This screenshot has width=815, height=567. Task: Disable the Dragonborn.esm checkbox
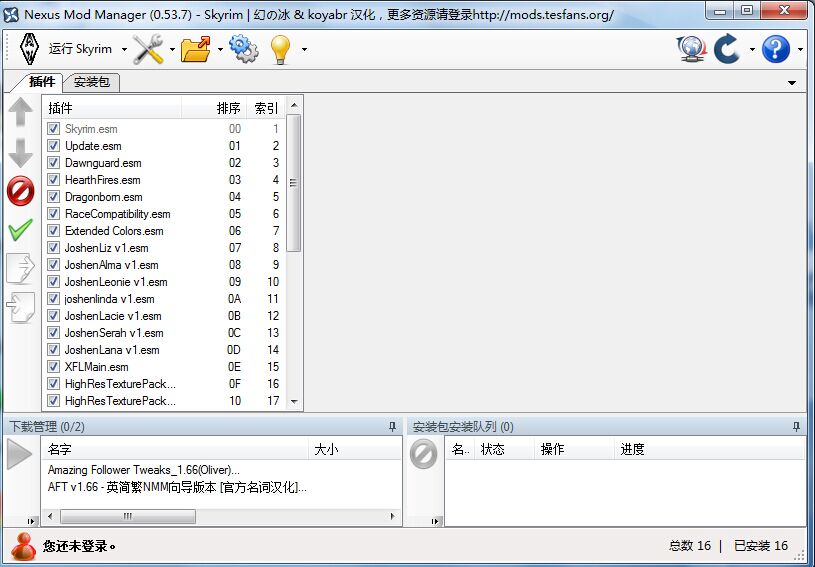53,196
